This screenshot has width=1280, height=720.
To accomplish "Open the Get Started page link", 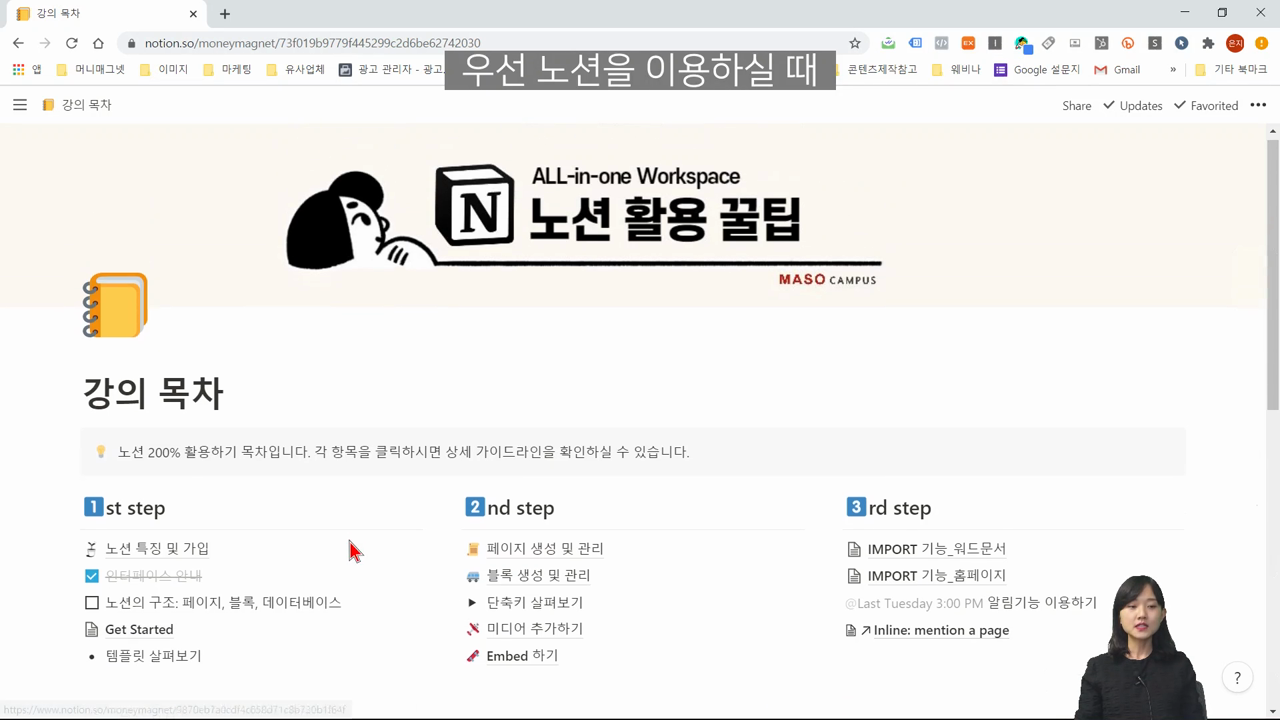I will click(x=139, y=630).
